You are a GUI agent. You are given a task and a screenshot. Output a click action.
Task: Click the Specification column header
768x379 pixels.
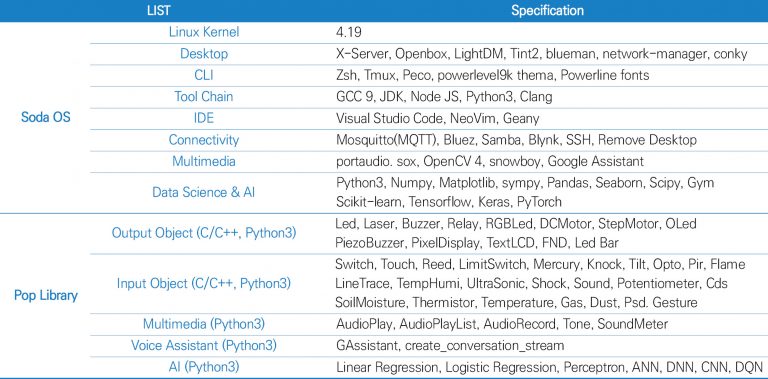[547, 10]
